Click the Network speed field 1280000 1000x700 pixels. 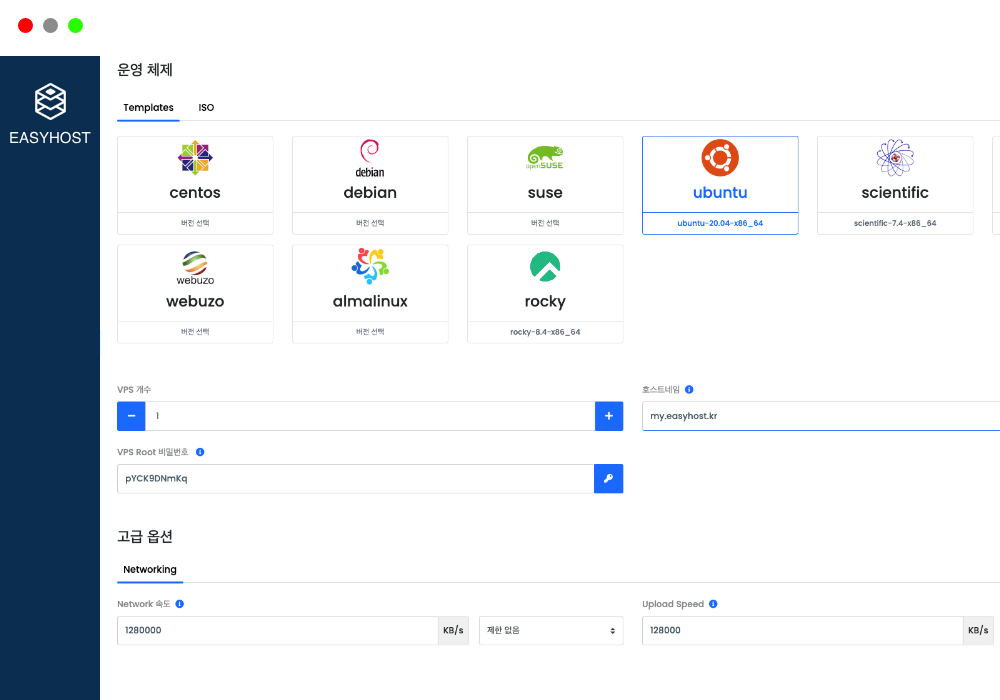277,631
